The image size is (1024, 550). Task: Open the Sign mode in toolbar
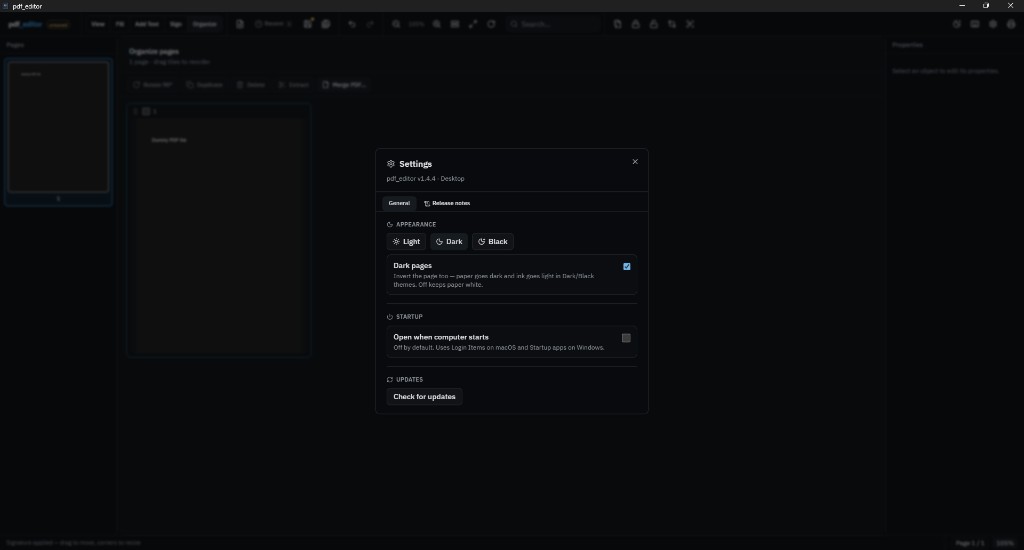[176, 24]
